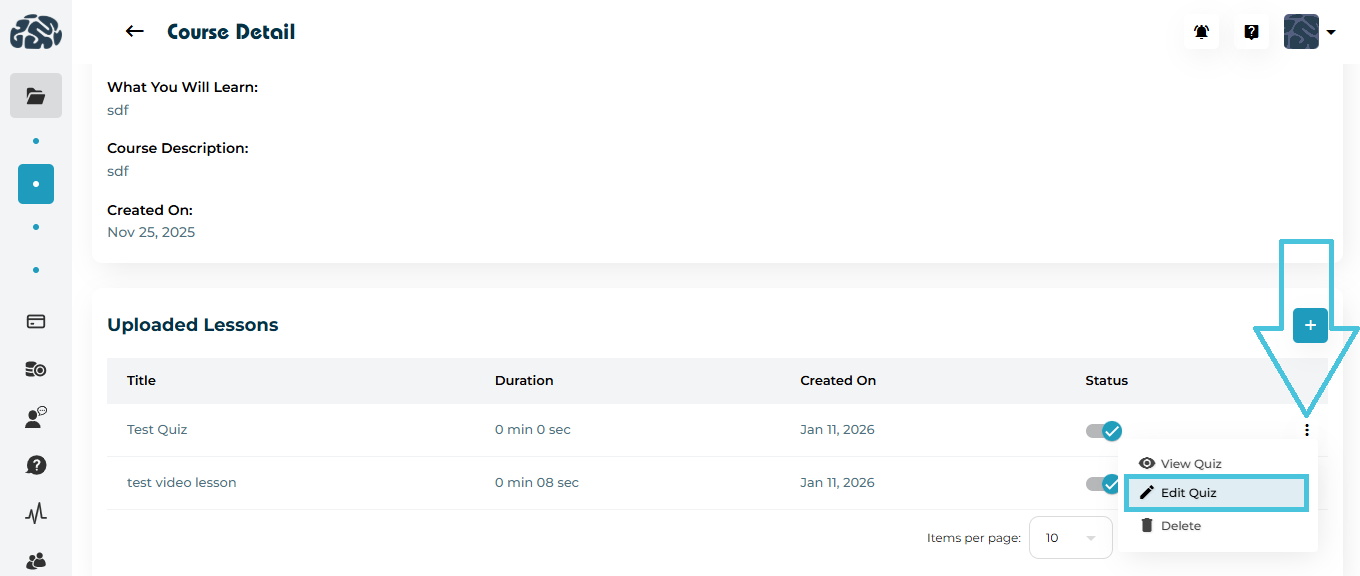Click the help question mark icon in header
1360x576 pixels.
(x=1251, y=32)
